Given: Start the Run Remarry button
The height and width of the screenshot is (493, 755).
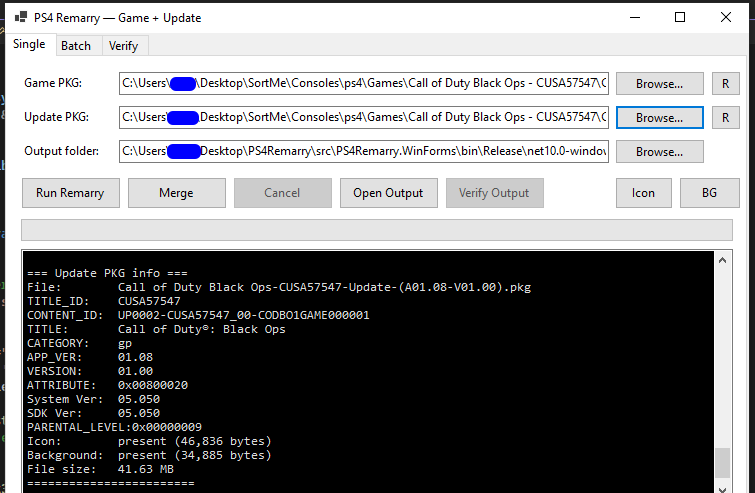Looking at the screenshot, I should [x=71, y=193].
